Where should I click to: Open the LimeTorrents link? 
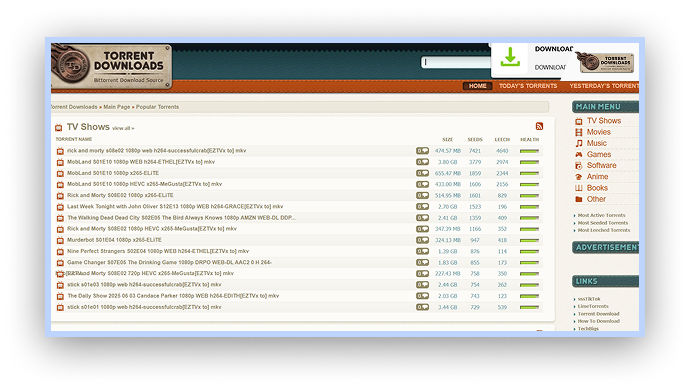593,306
